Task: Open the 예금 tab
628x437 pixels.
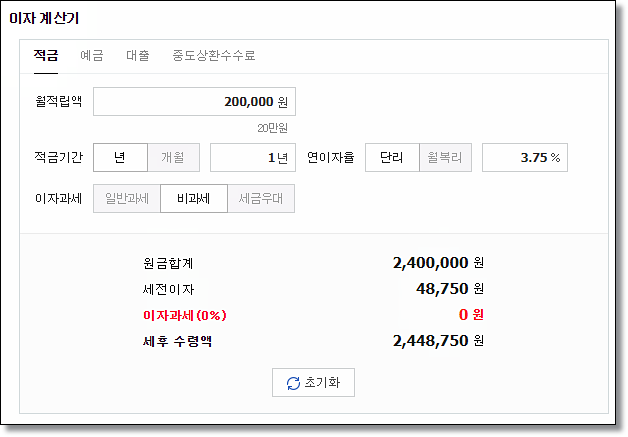Action: point(92,55)
